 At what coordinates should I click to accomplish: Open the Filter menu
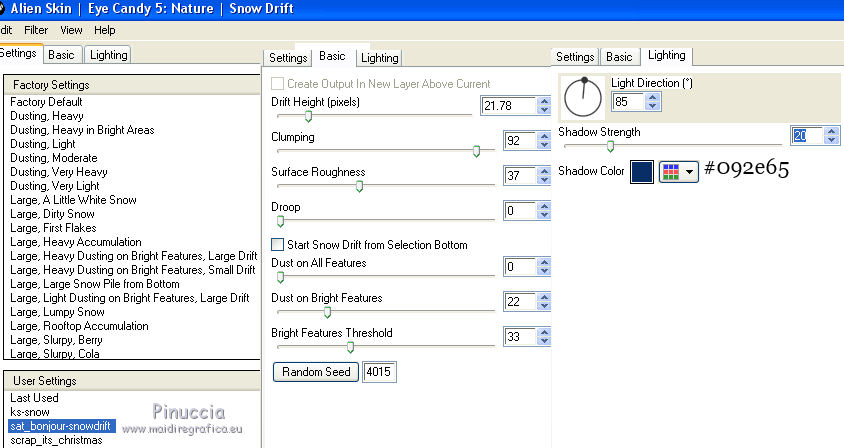tap(36, 30)
